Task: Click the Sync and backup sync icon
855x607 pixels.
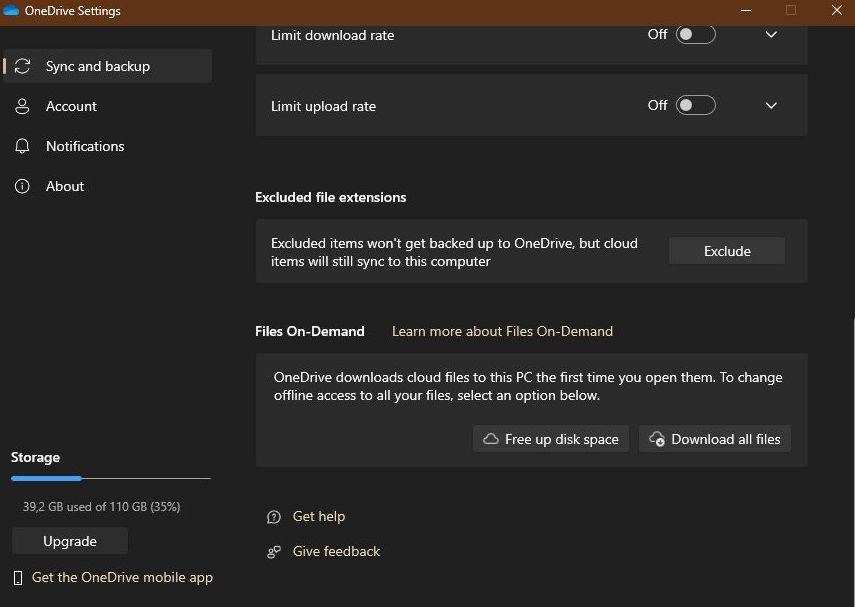Action: point(22,66)
